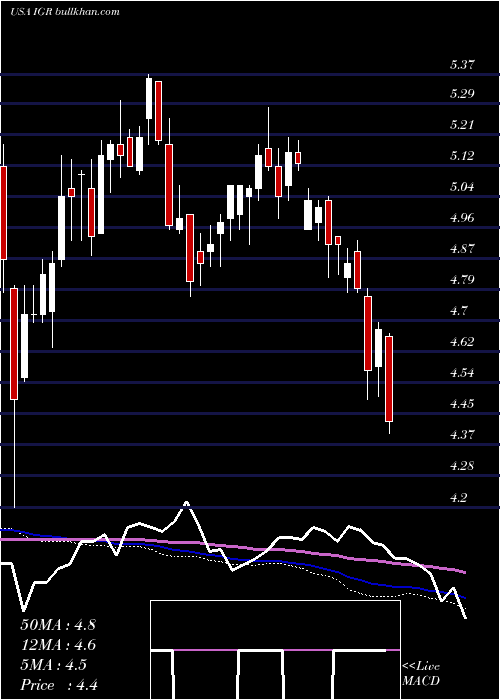Click the highest red candlestick near 5.37
This screenshot has height=700, width=500.
[x=158, y=111]
